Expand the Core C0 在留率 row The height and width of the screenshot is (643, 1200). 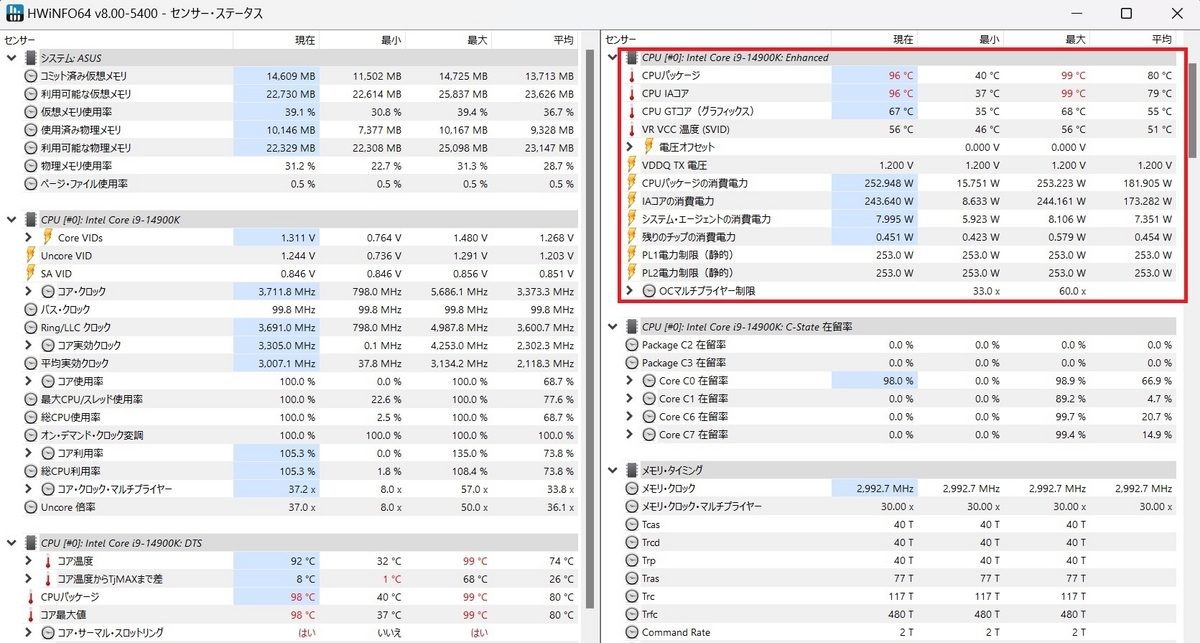coord(630,381)
